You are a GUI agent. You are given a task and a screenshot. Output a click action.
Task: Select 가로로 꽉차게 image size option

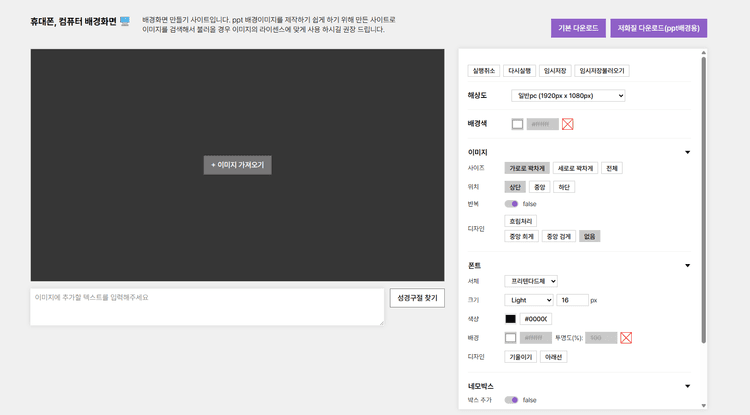527,168
